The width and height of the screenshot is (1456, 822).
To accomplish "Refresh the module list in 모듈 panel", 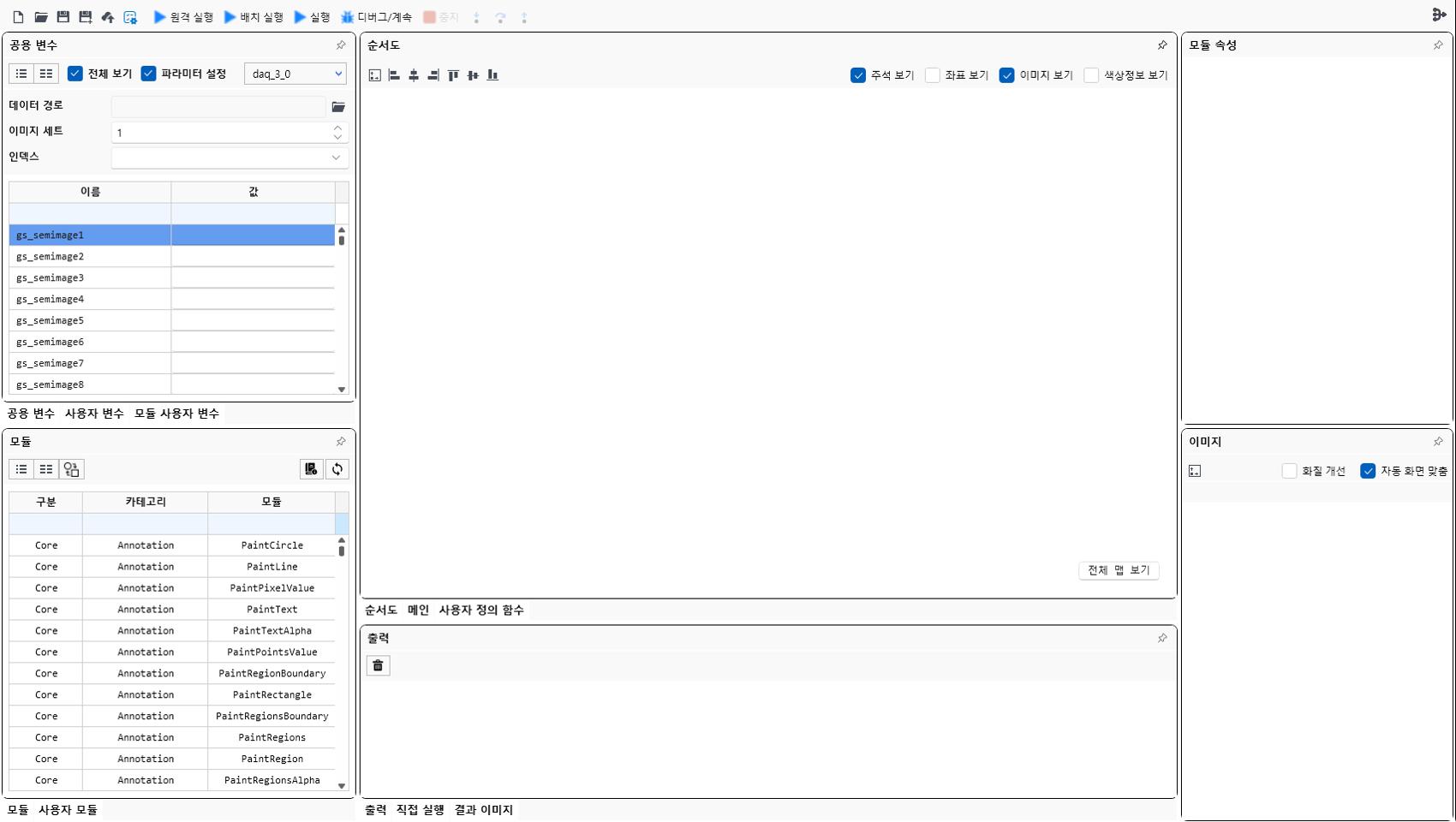I will tap(337, 469).
